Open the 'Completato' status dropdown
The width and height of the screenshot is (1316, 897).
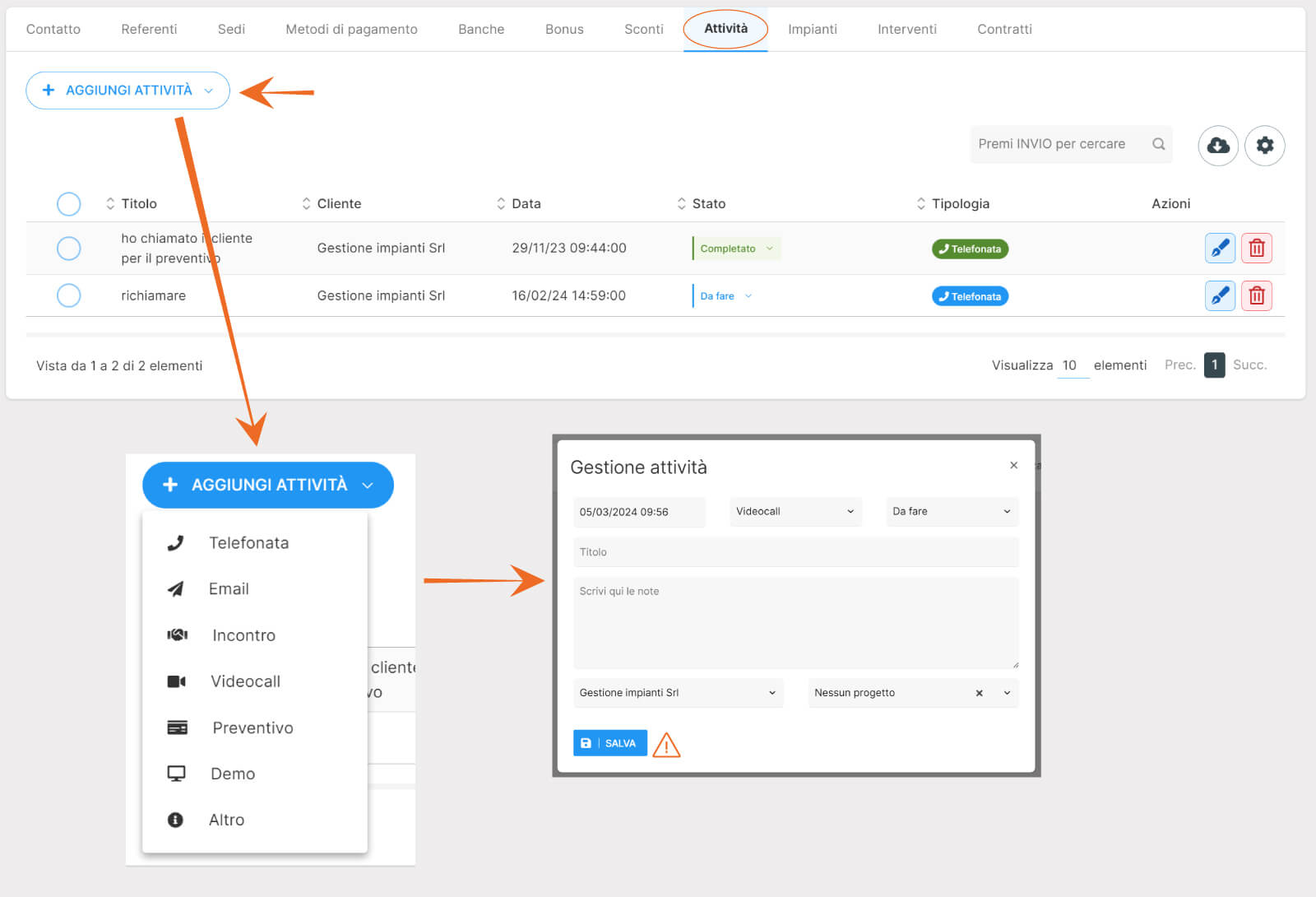(736, 249)
